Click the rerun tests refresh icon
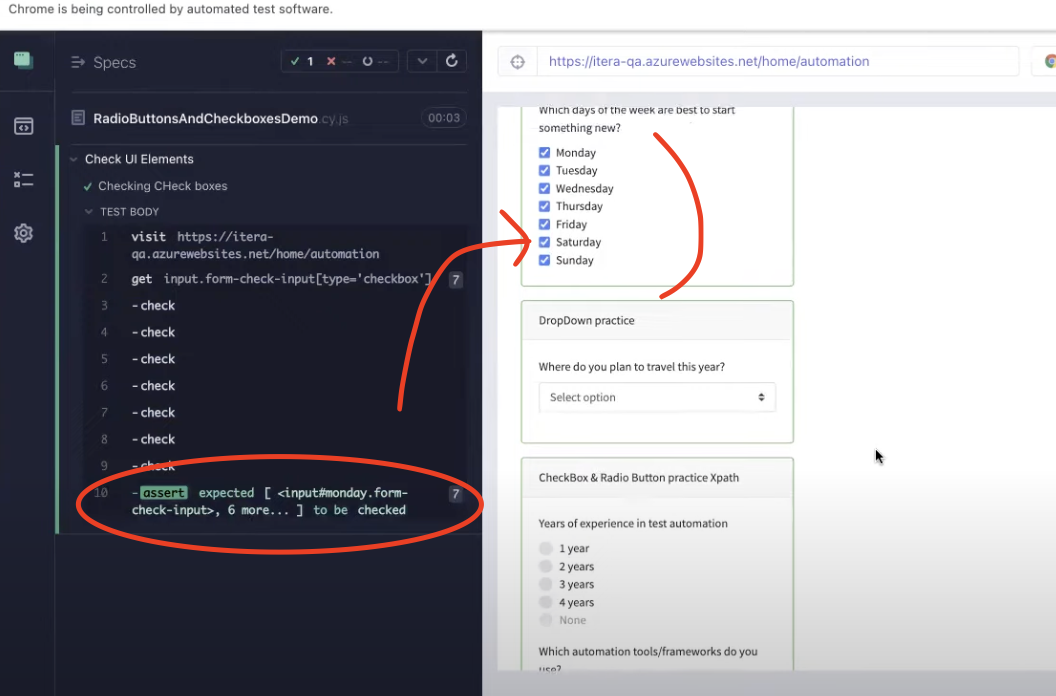 pyautogui.click(x=452, y=61)
